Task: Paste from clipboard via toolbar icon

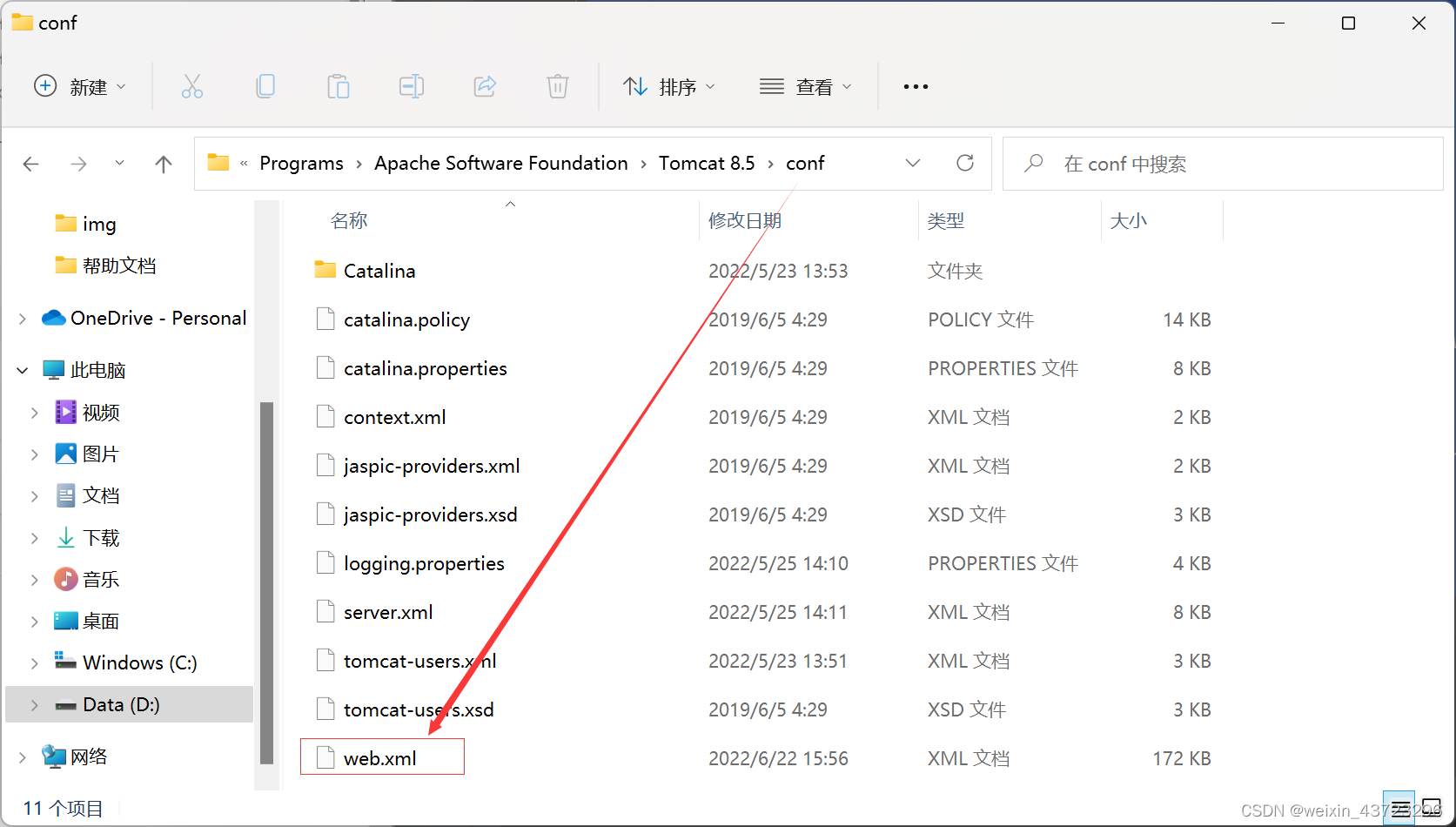Action: pyautogui.click(x=339, y=86)
